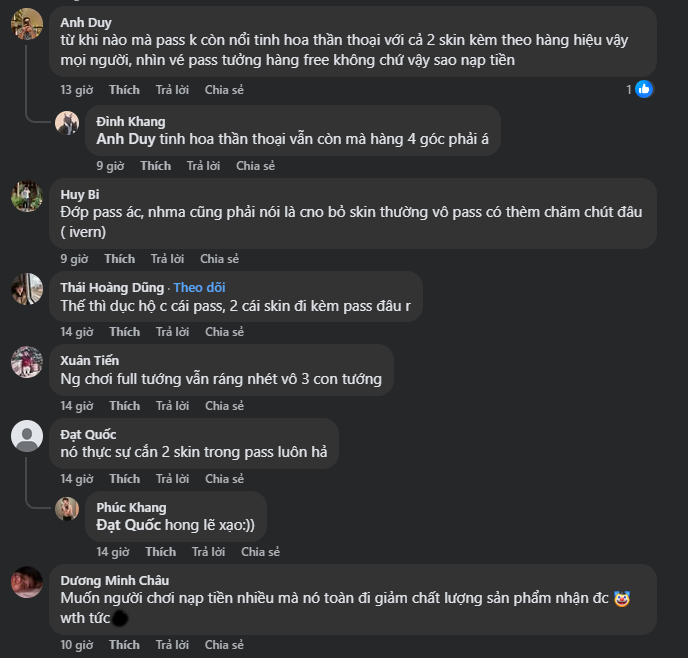Click the Đạt Quốc mention in Phúc Khang's reply
This screenshot has width=688, height=658.
point(128,525)
